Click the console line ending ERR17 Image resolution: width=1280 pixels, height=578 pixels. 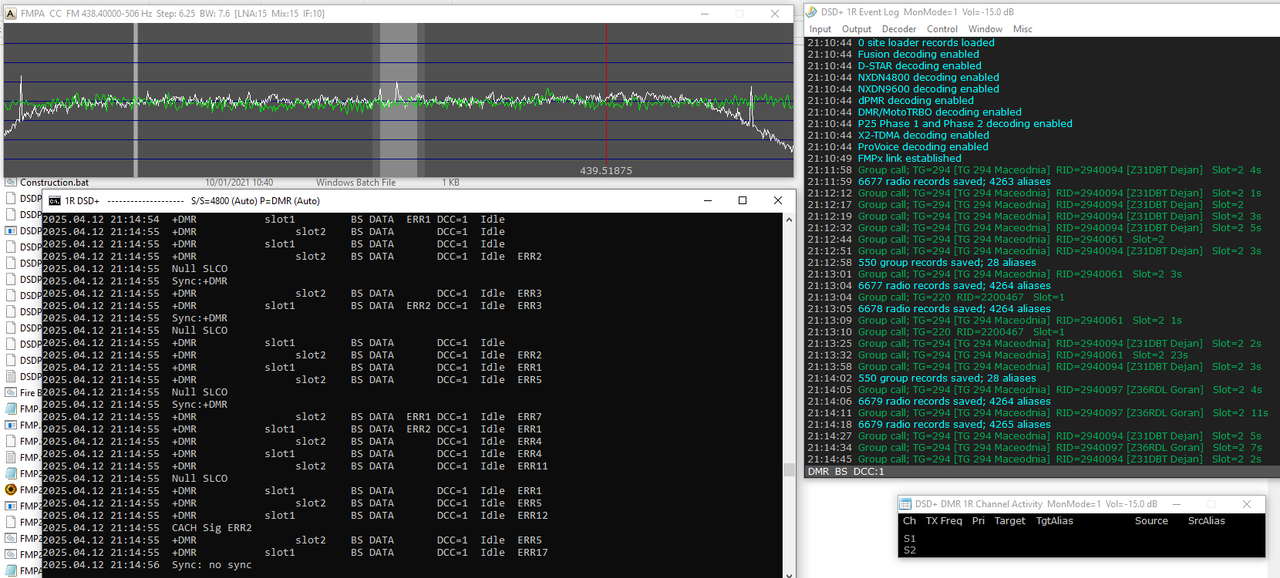click(x=295, y=552)
